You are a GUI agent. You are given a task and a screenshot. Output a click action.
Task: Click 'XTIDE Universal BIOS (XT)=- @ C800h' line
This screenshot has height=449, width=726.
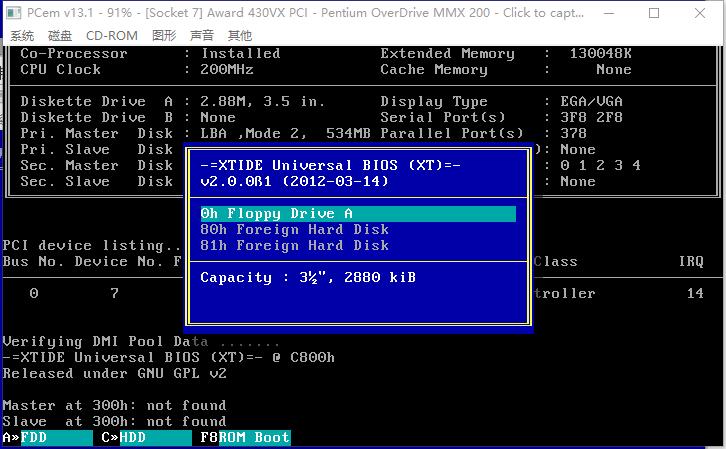click(169, 357)
